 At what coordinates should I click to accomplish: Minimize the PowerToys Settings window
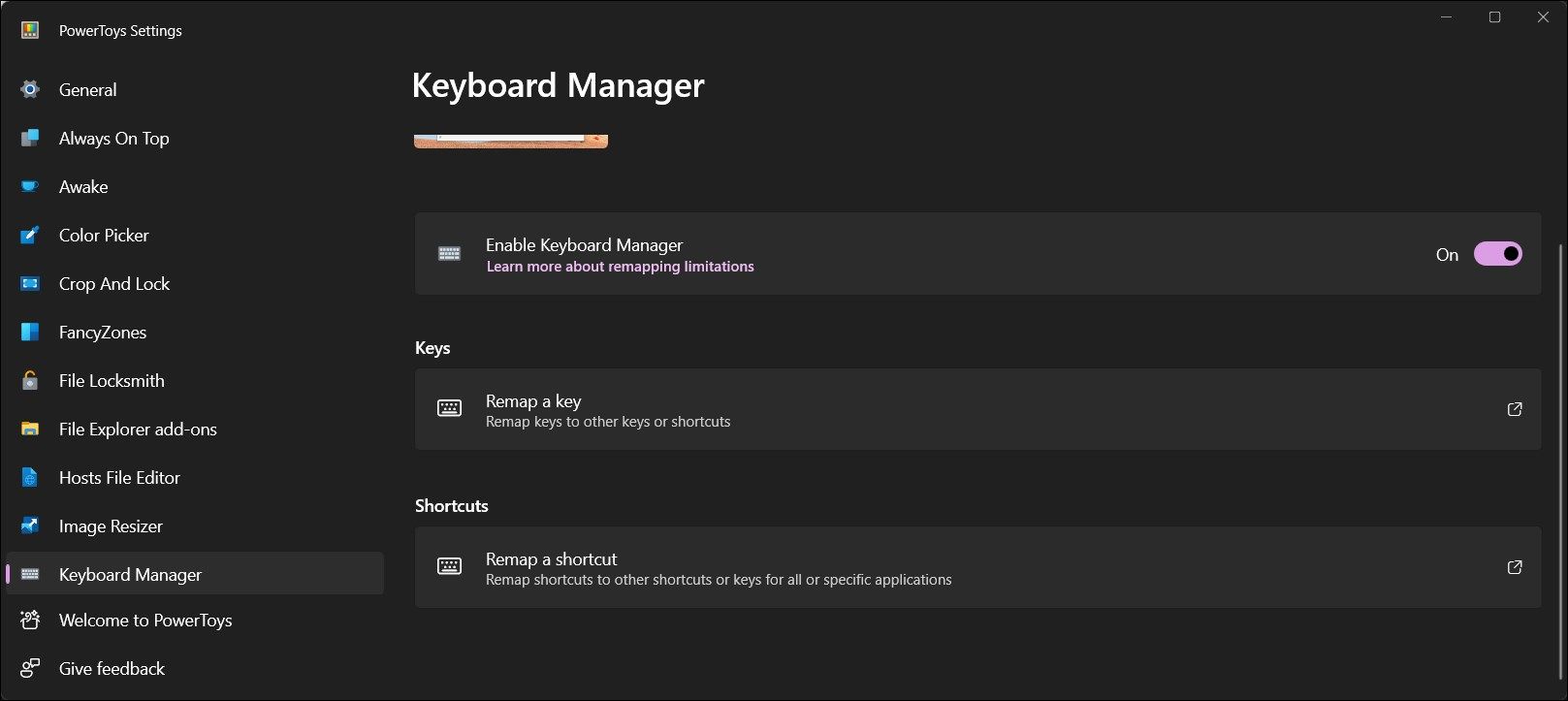click(1447, 17)
